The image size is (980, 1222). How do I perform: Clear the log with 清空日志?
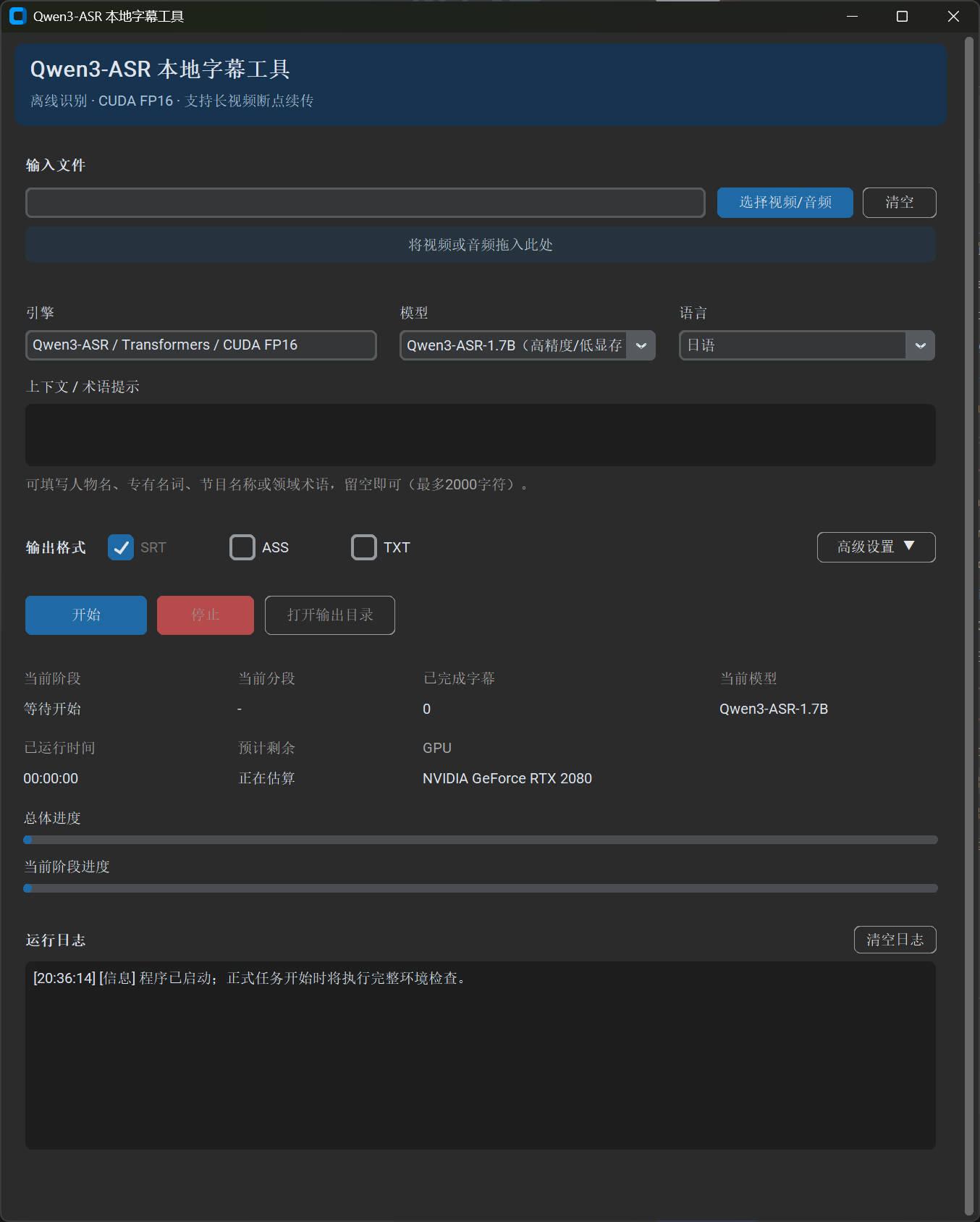895,940
